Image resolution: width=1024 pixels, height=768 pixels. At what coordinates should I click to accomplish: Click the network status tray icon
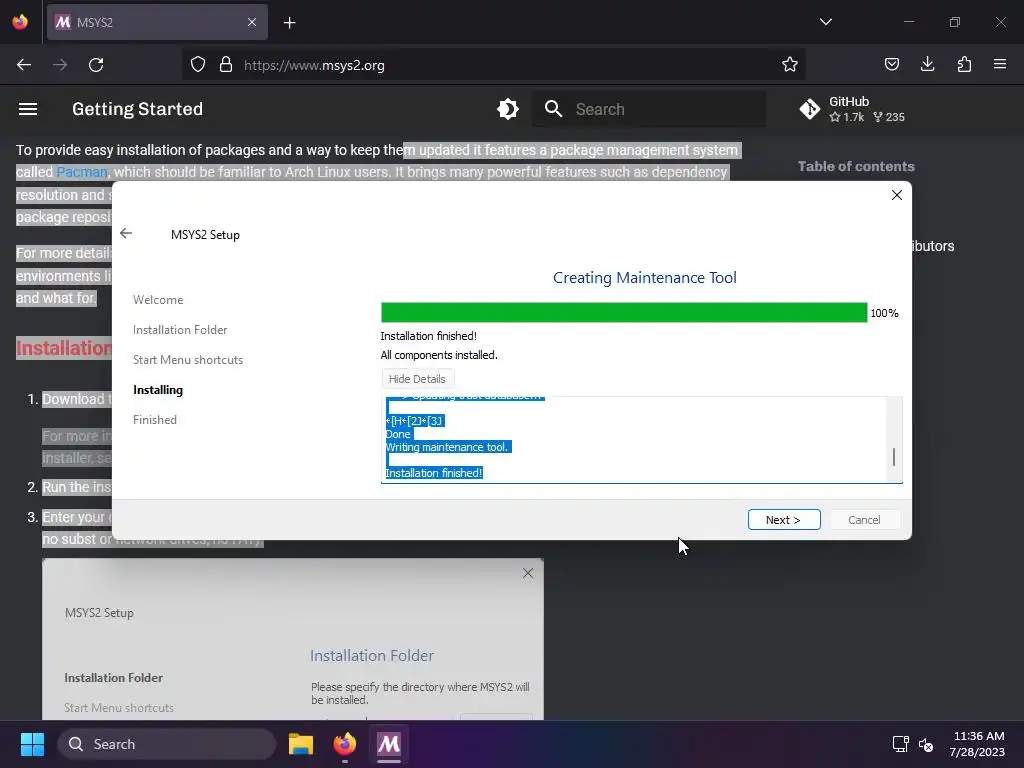(901, 744)
